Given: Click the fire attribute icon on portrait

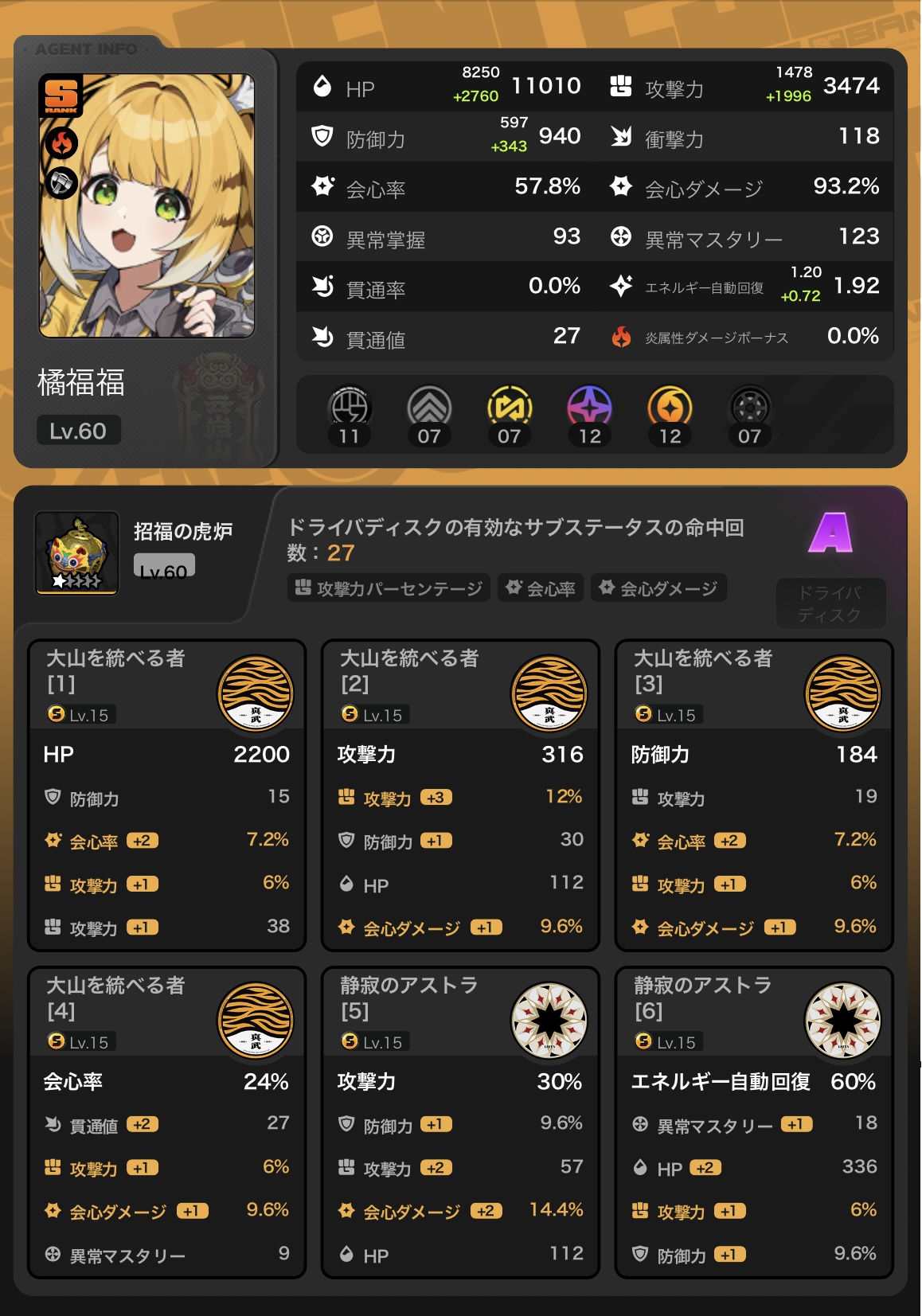Looking at the screenshot, I should 62,144.
